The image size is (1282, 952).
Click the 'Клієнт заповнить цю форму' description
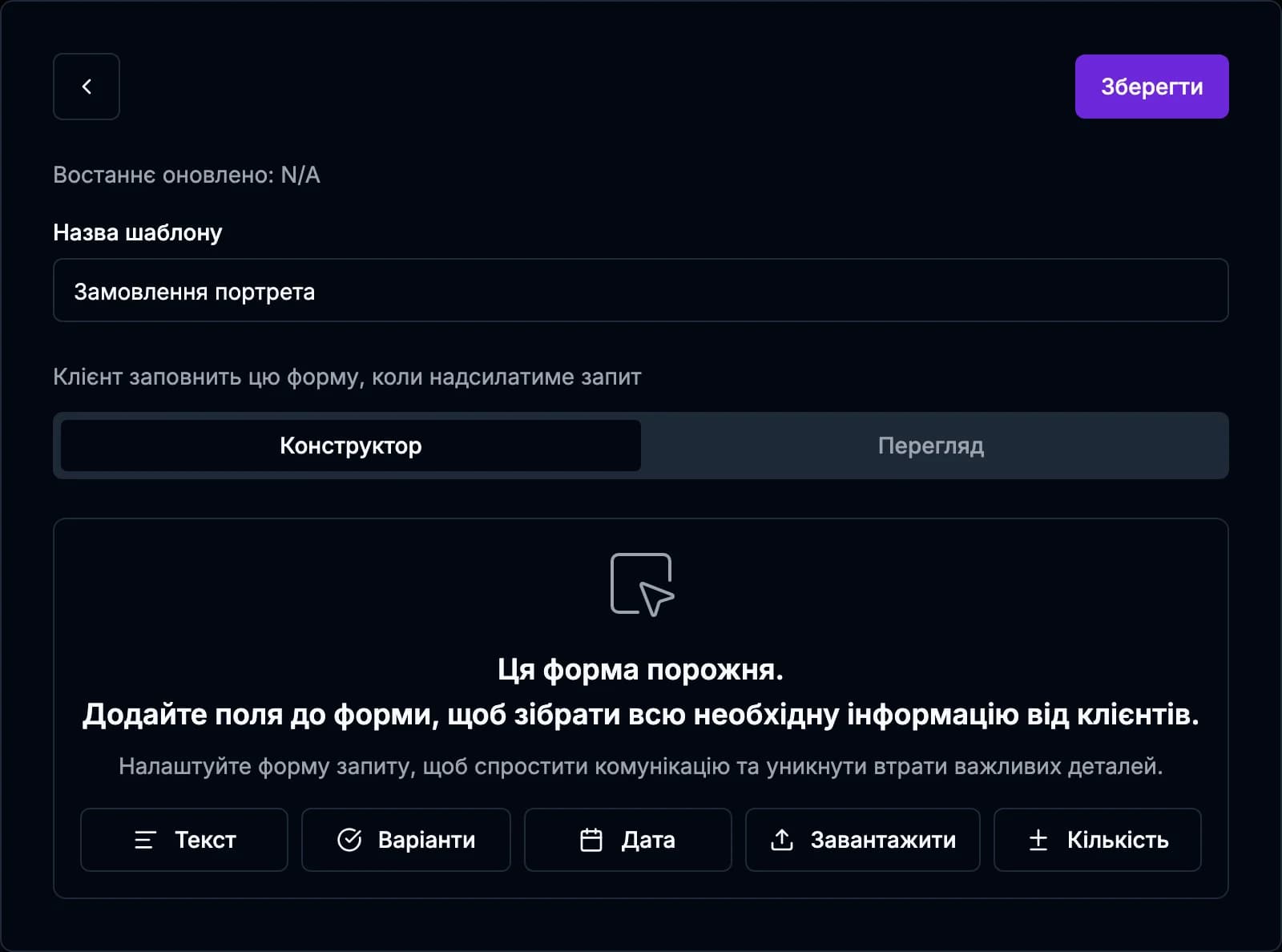tap(347, 377)
